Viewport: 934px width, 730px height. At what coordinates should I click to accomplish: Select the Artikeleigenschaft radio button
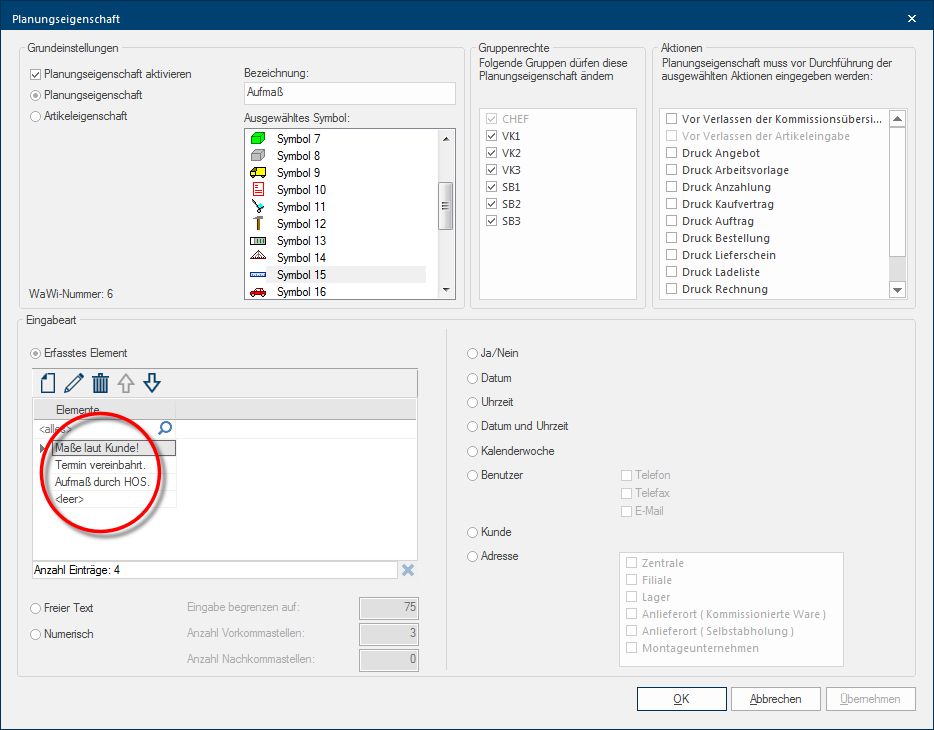click(x=37, y=116)
